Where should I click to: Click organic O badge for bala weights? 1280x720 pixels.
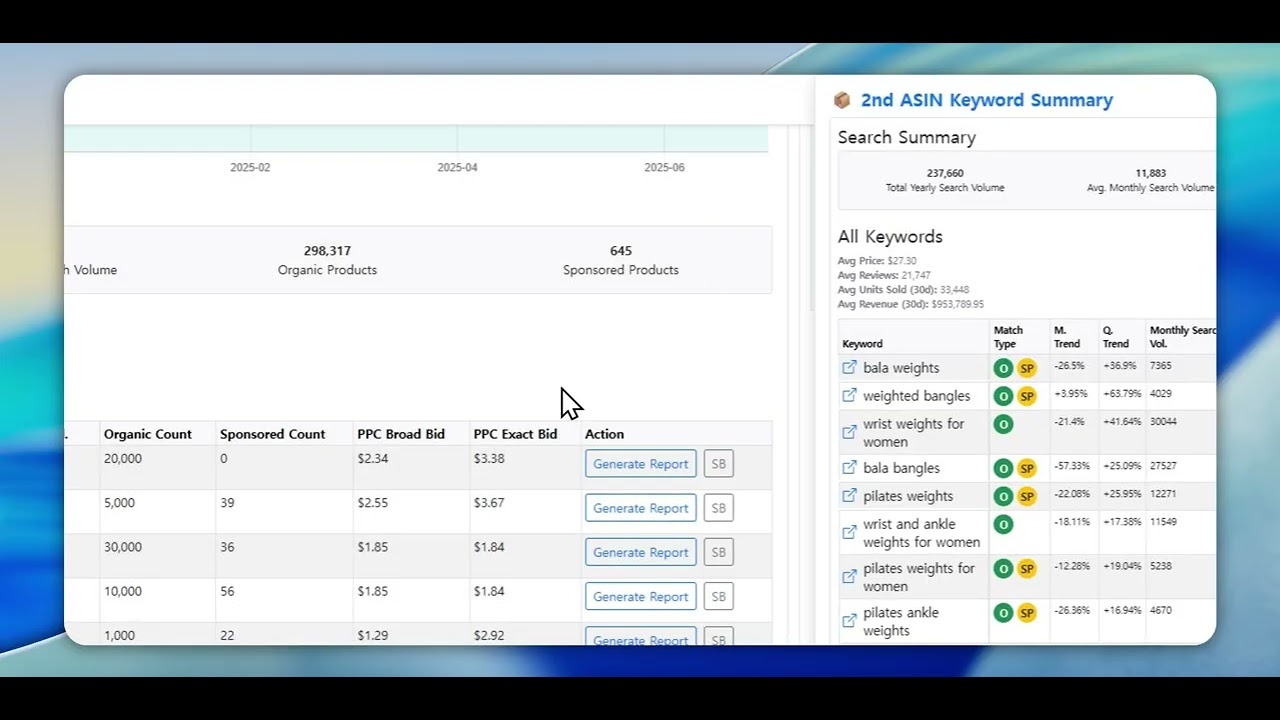(x=1003, y=368)
